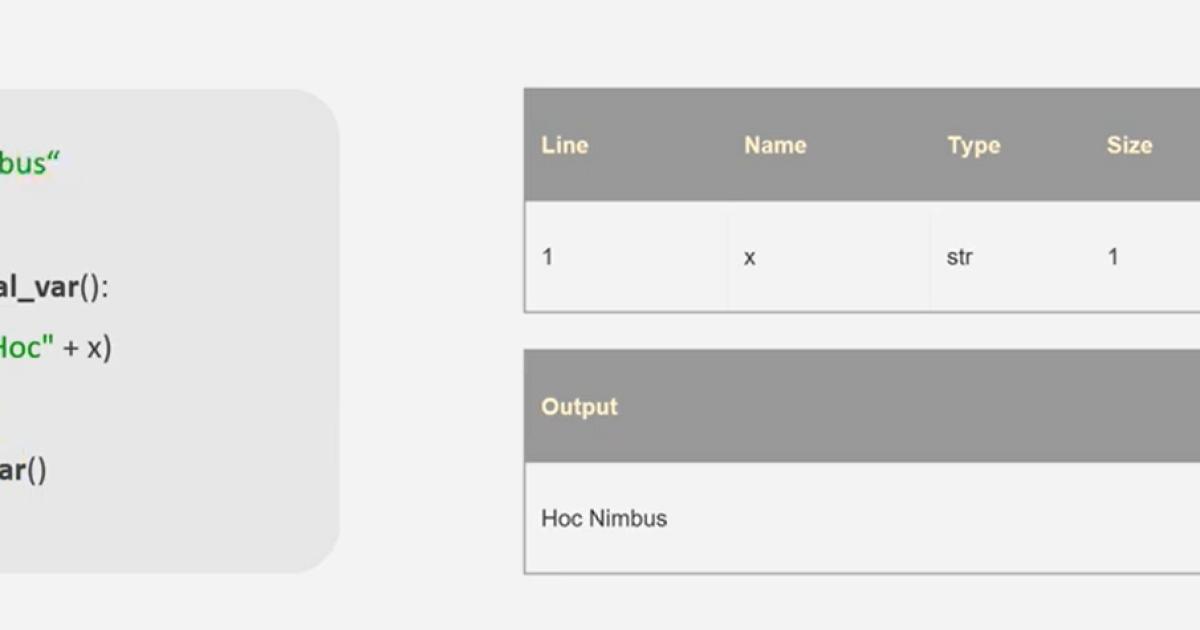The height and width of the screenshot is (630, 1200).
Task: Select the line number 1 cell
Action: click(x=548, y=257)
